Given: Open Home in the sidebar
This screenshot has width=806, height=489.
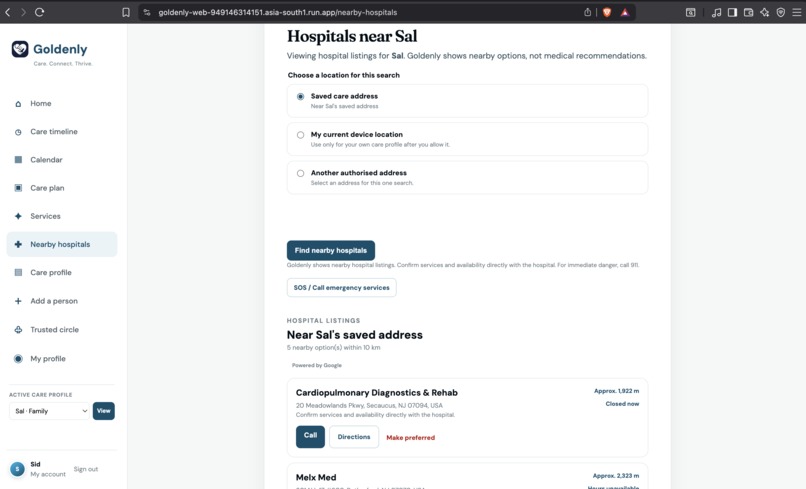Looking at the screenshot, I should (62, 104).
